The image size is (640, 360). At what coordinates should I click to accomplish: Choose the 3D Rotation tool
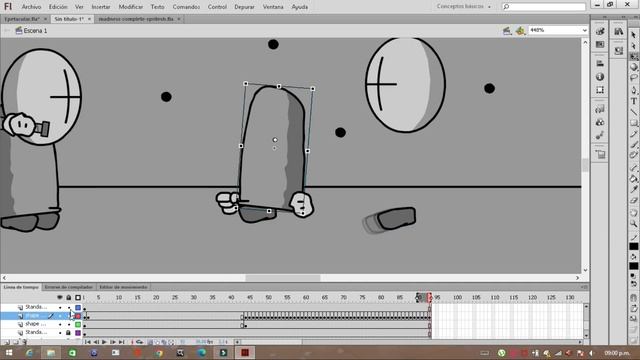coord(633,67)
